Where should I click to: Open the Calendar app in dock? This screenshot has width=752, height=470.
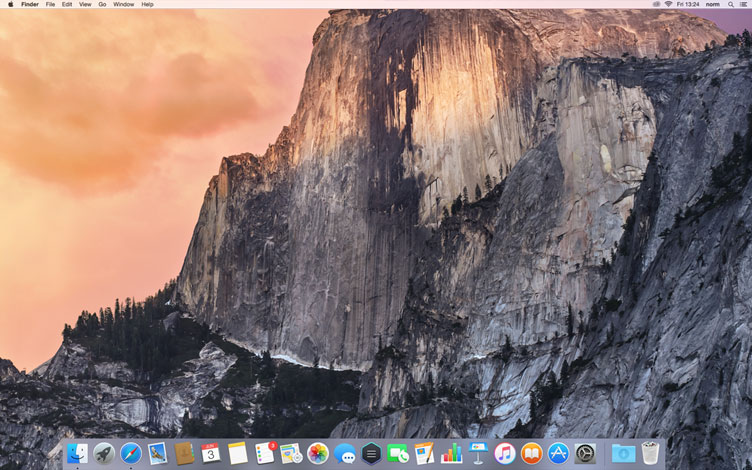(211, 454)
